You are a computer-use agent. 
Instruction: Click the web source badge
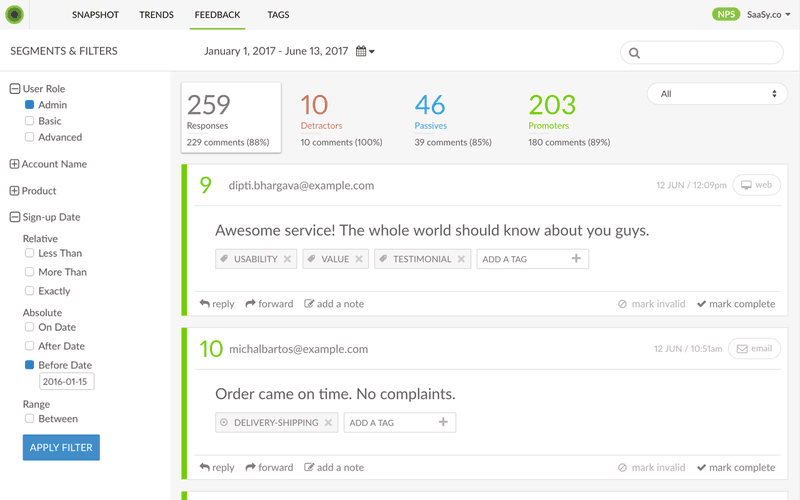point(757,185)
